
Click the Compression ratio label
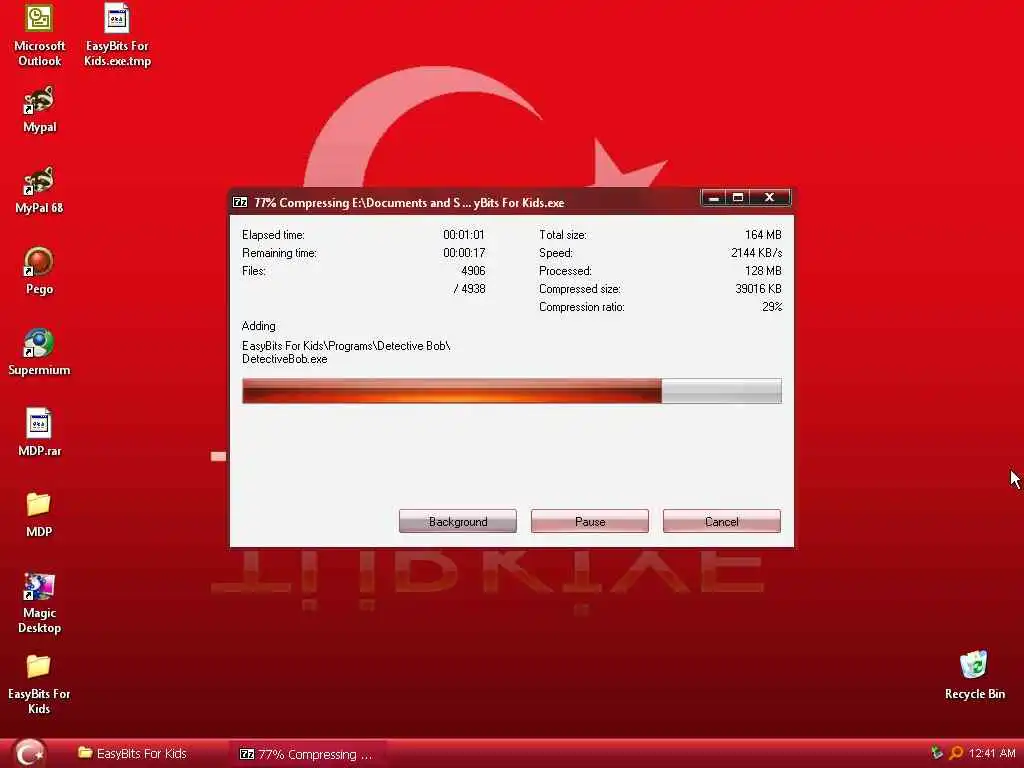point(581,307)
